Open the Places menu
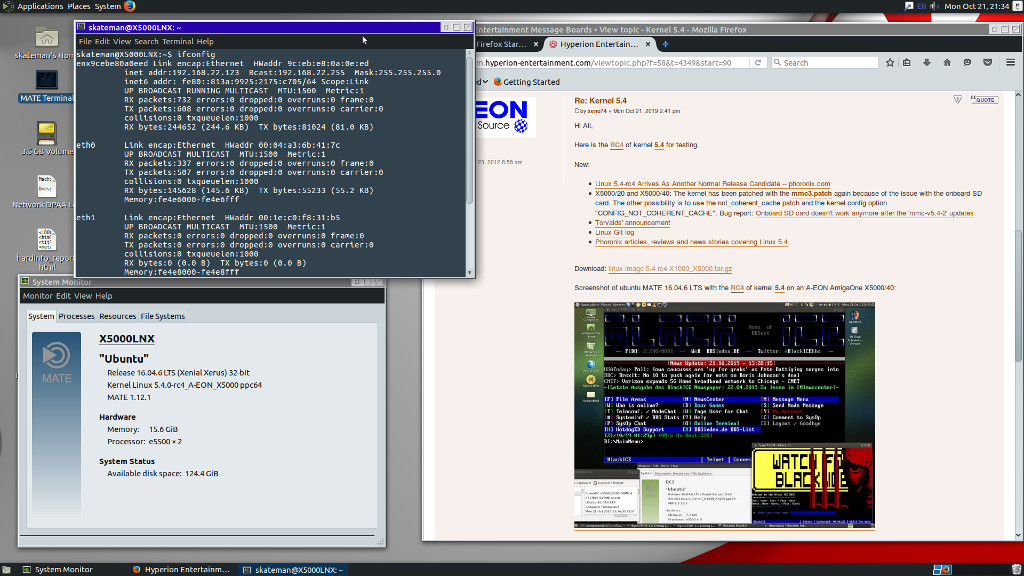 [x=79, y=6]
